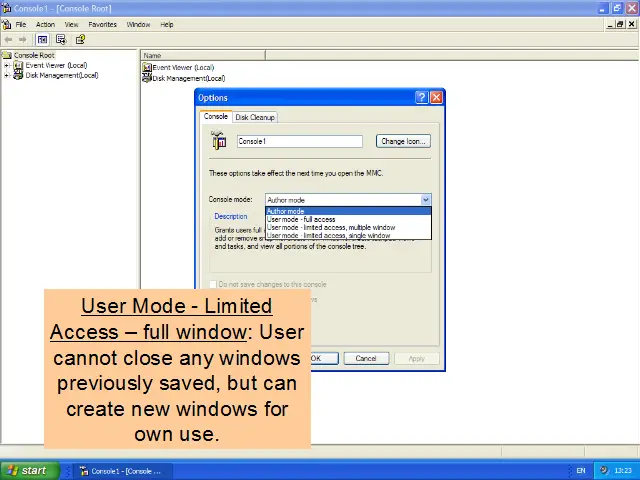Click the Back arrow in the toolbar
The image size is (640, 480).
tap(9, 39)
